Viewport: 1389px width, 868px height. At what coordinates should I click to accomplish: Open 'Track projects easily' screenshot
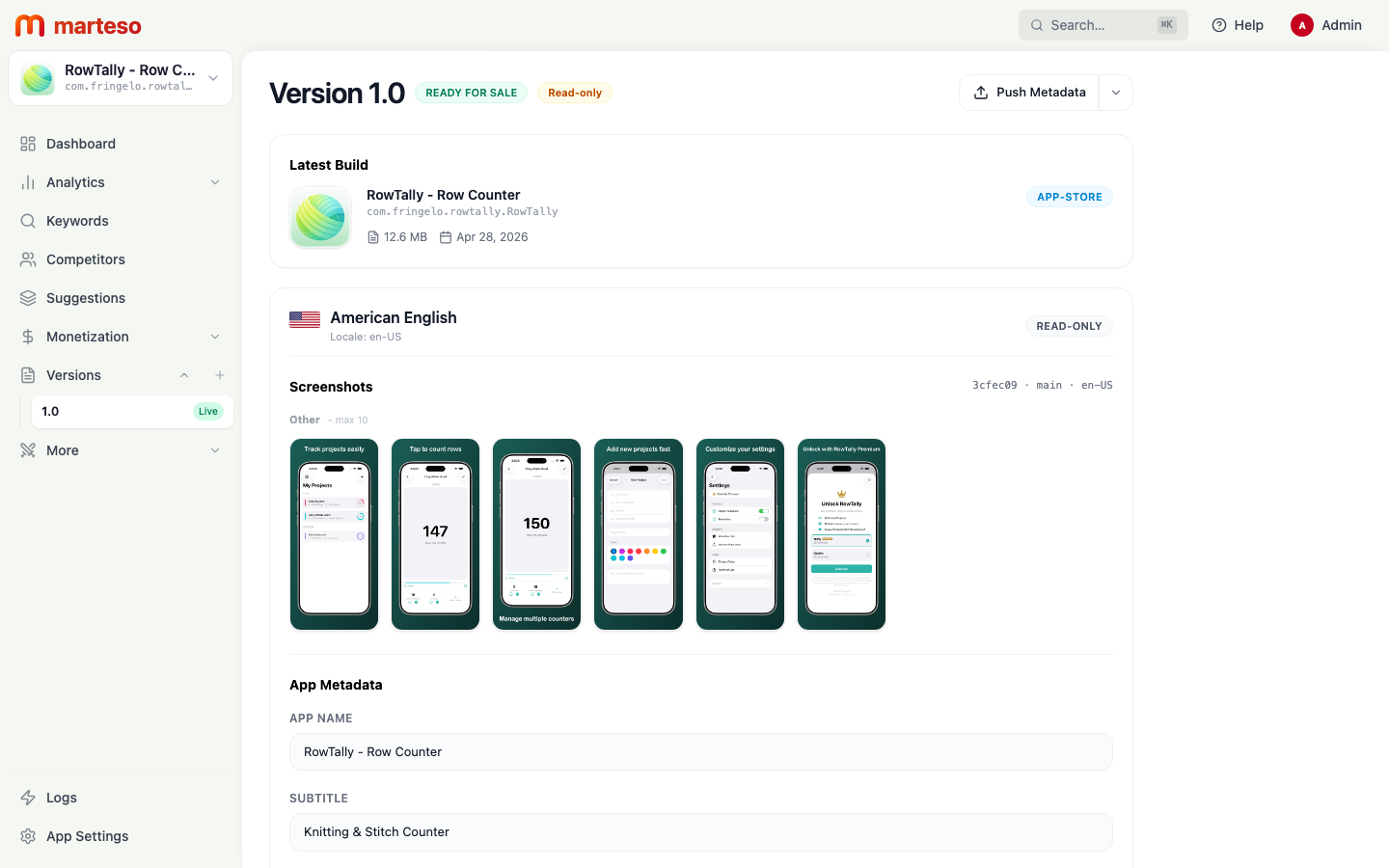click(x=334, y=534)
